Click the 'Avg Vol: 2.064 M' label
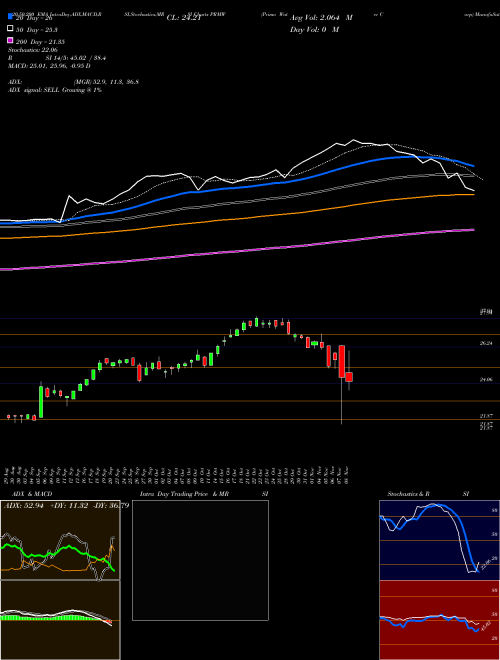The image size is (500, 660). [x=321, y=18]
